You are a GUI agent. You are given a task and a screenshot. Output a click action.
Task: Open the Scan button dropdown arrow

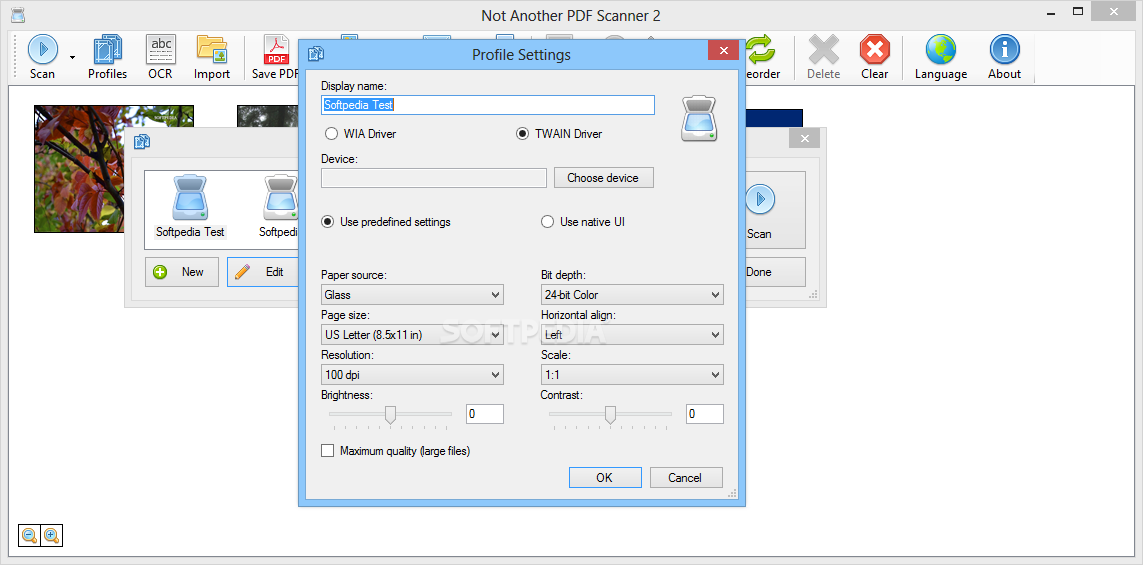tap(72, 57)
